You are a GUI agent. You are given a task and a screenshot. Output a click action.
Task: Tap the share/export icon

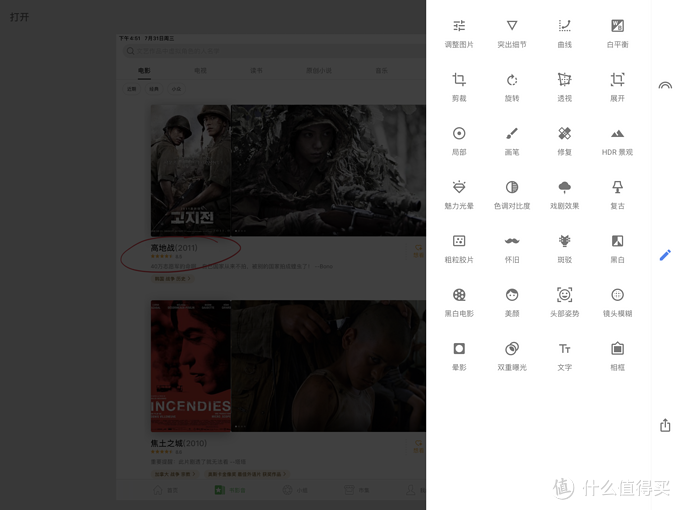665,425
